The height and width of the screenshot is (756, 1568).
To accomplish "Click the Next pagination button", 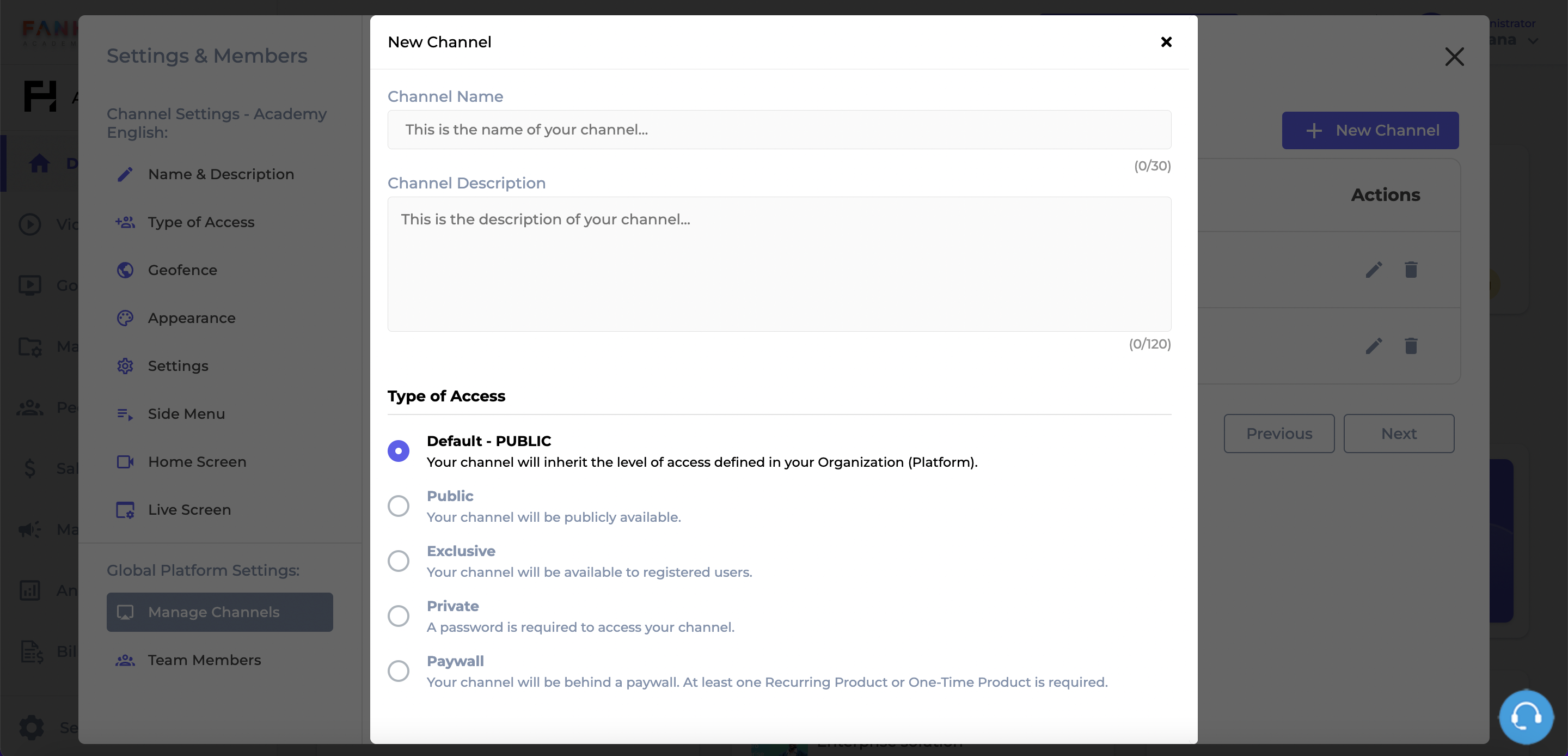I will 1399,434.
